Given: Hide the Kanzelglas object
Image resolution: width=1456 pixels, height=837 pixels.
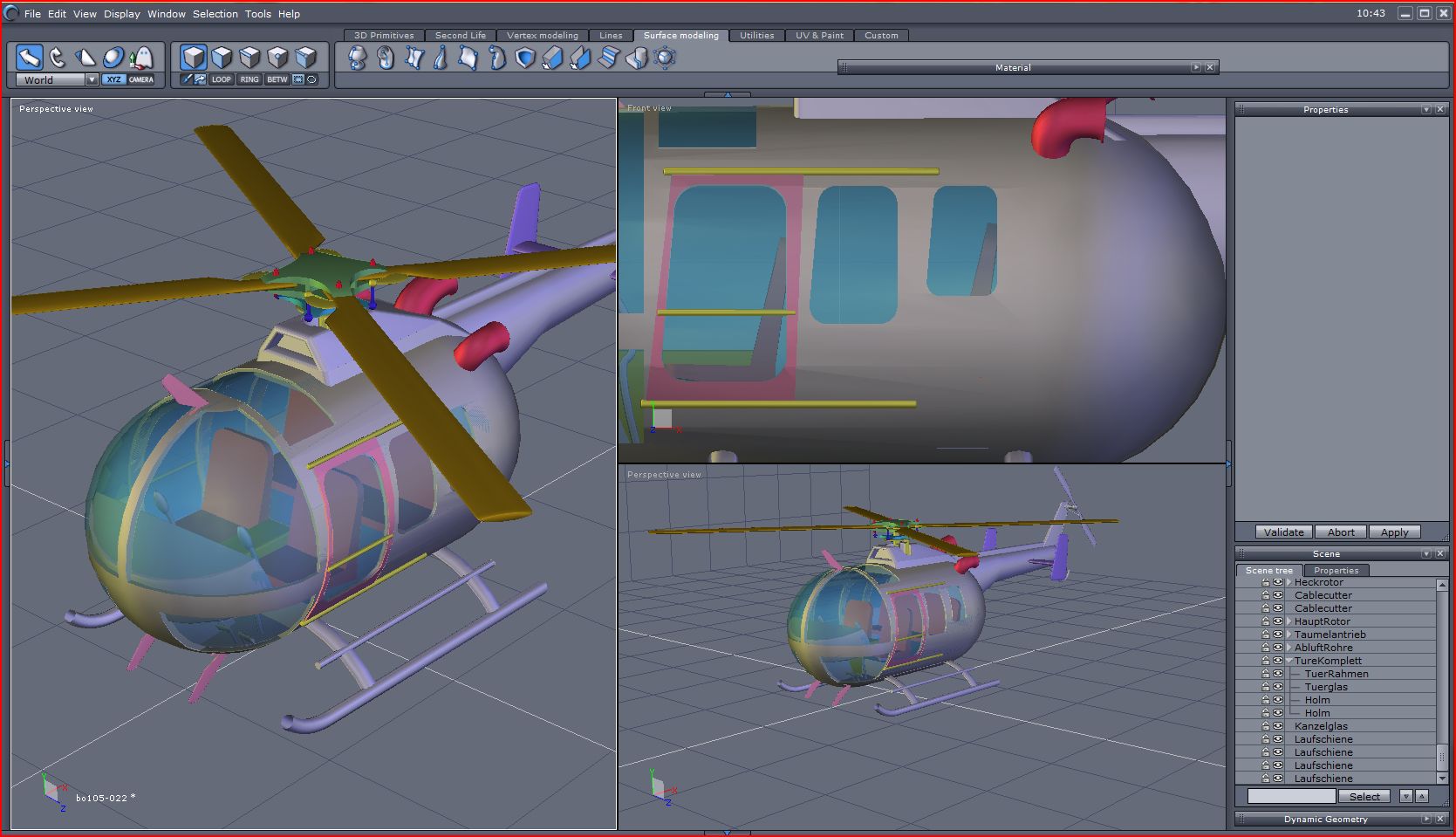Looking at the screenshot, I should [1278, 726].
